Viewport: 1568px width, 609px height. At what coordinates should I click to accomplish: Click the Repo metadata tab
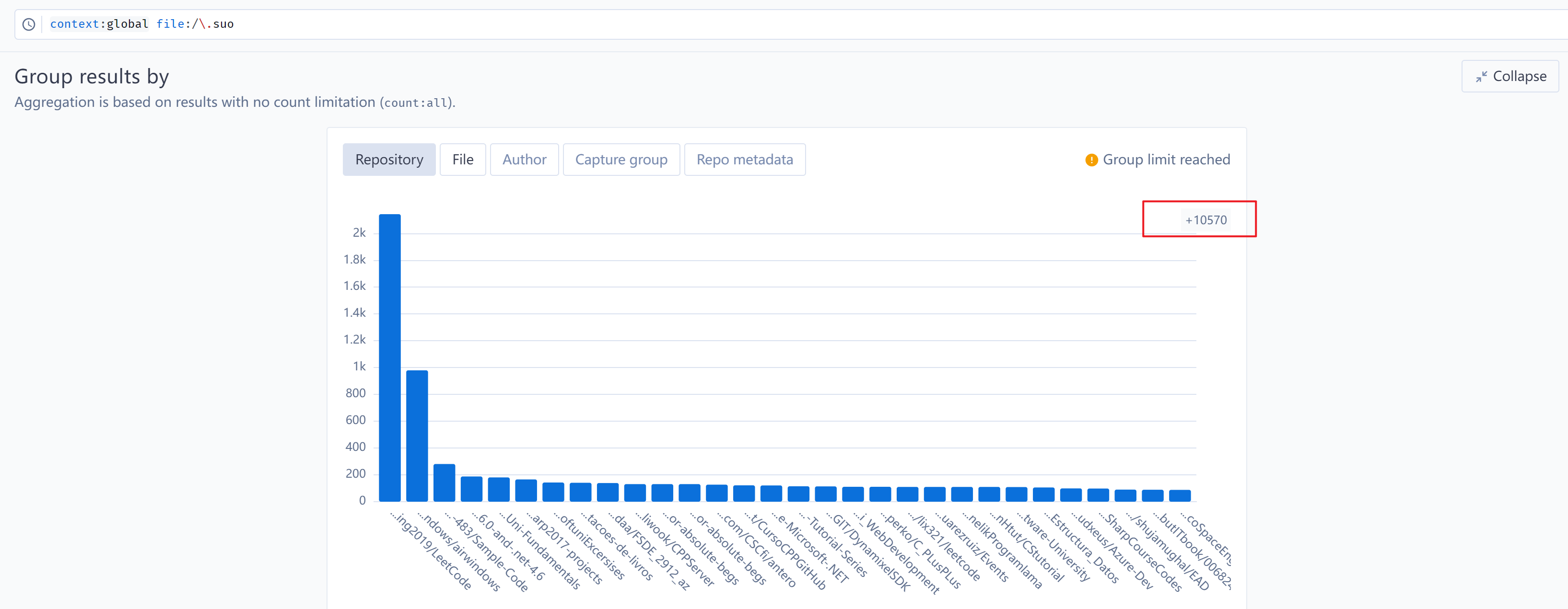[x=745, y=159]
